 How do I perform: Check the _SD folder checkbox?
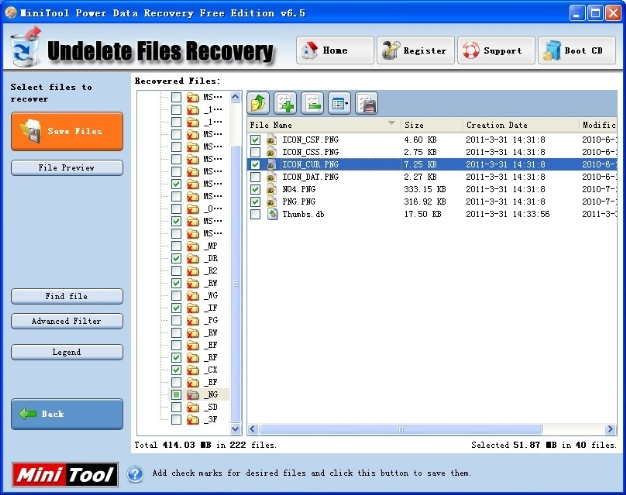(x=176, y=407)
